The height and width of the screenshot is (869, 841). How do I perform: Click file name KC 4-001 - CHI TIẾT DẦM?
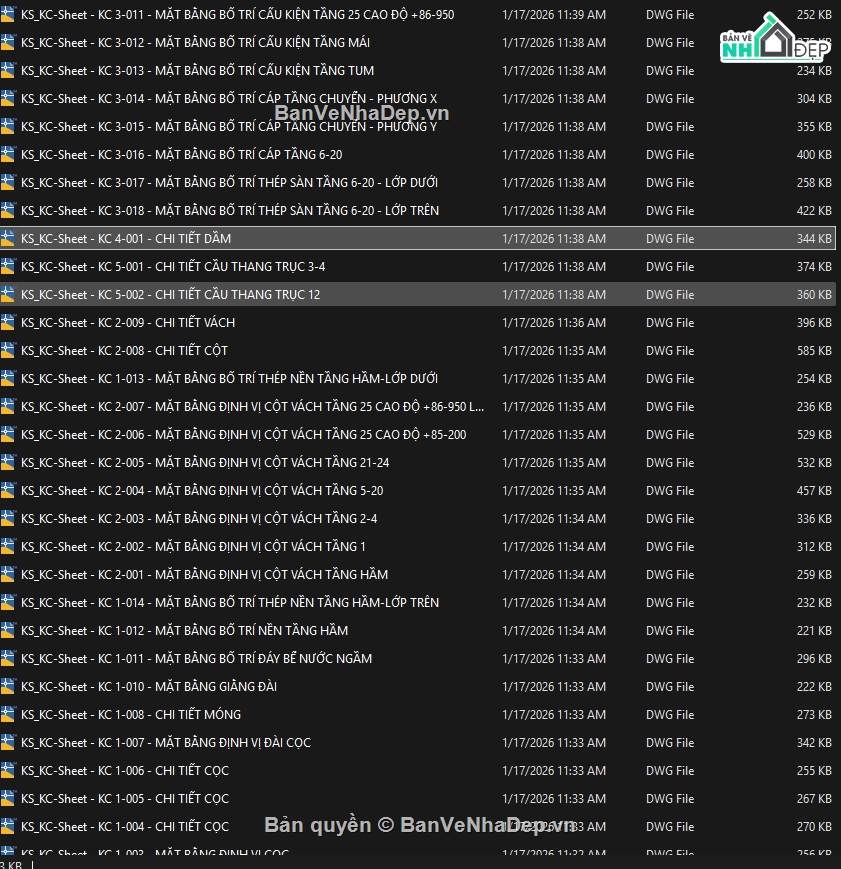pos(126,238)
